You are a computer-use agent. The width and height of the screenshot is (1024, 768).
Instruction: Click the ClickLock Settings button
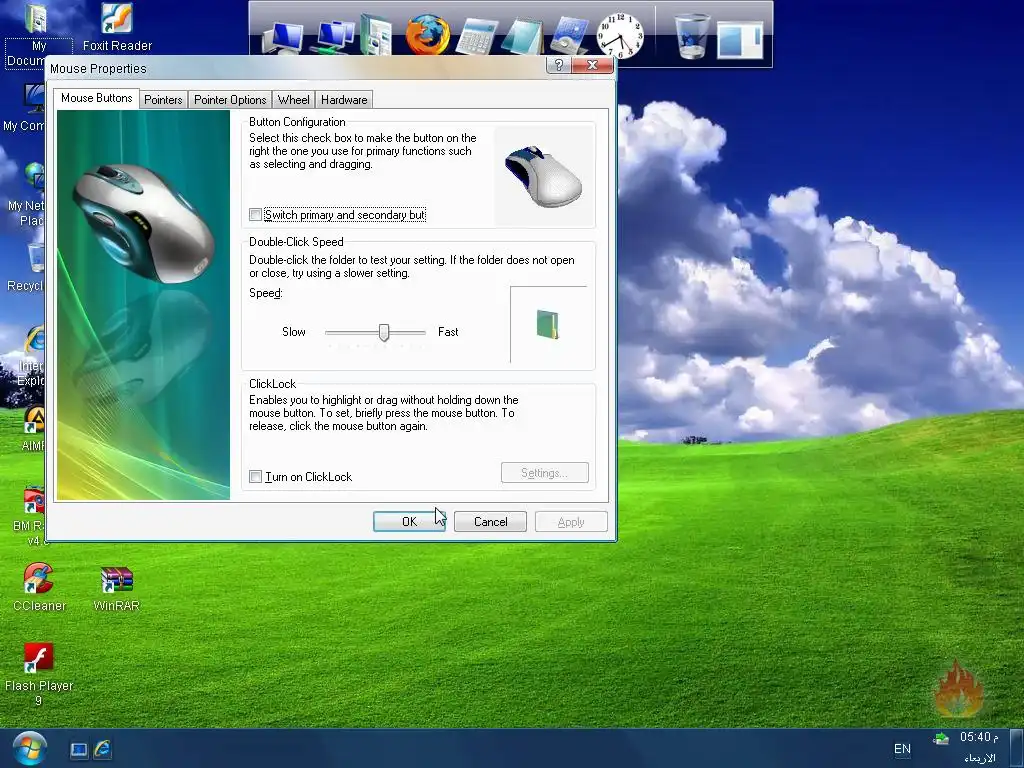(x=545, y=473)
